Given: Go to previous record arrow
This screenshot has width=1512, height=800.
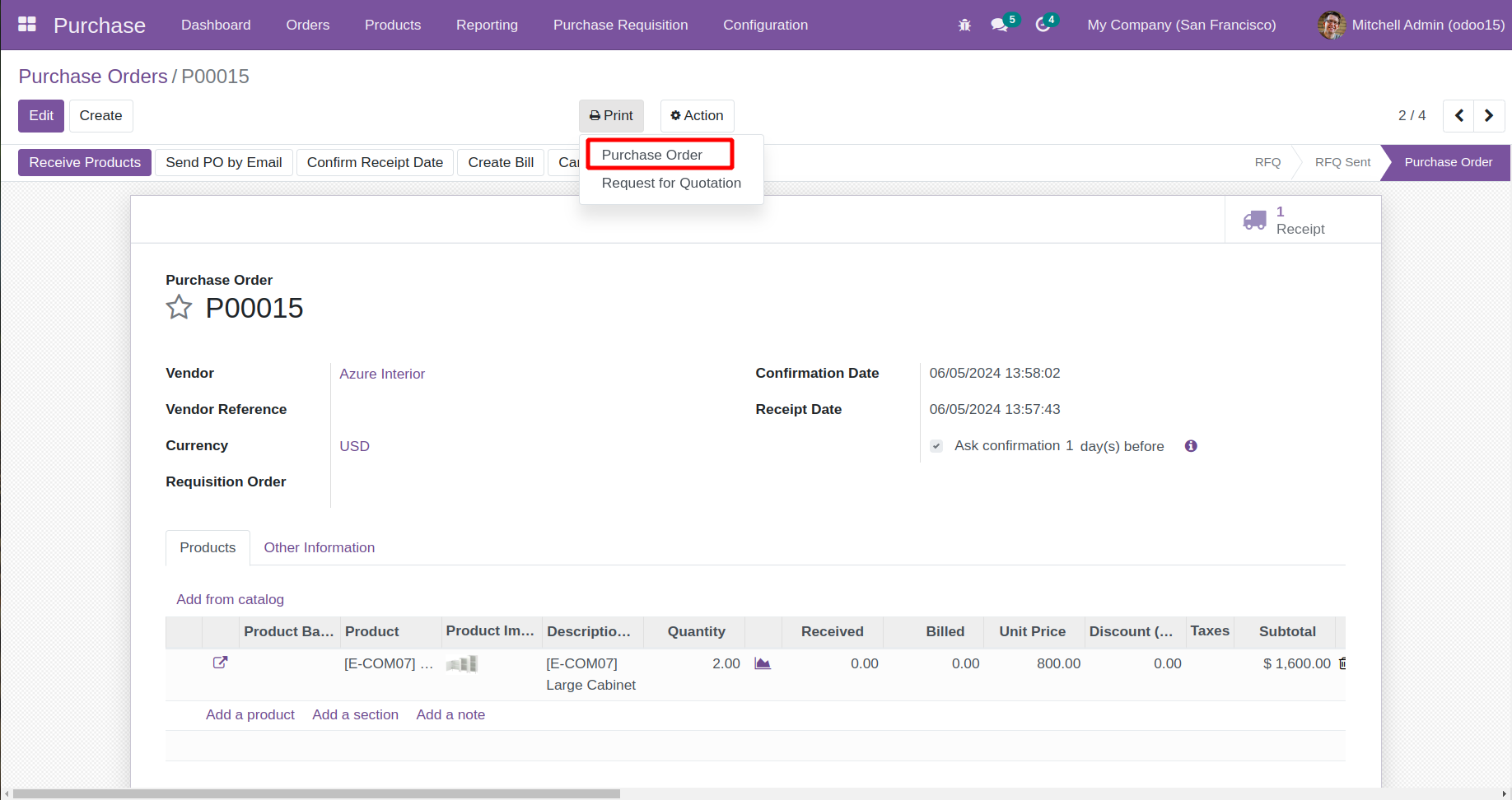Looking at the screenshot, I should (1458, 116).
